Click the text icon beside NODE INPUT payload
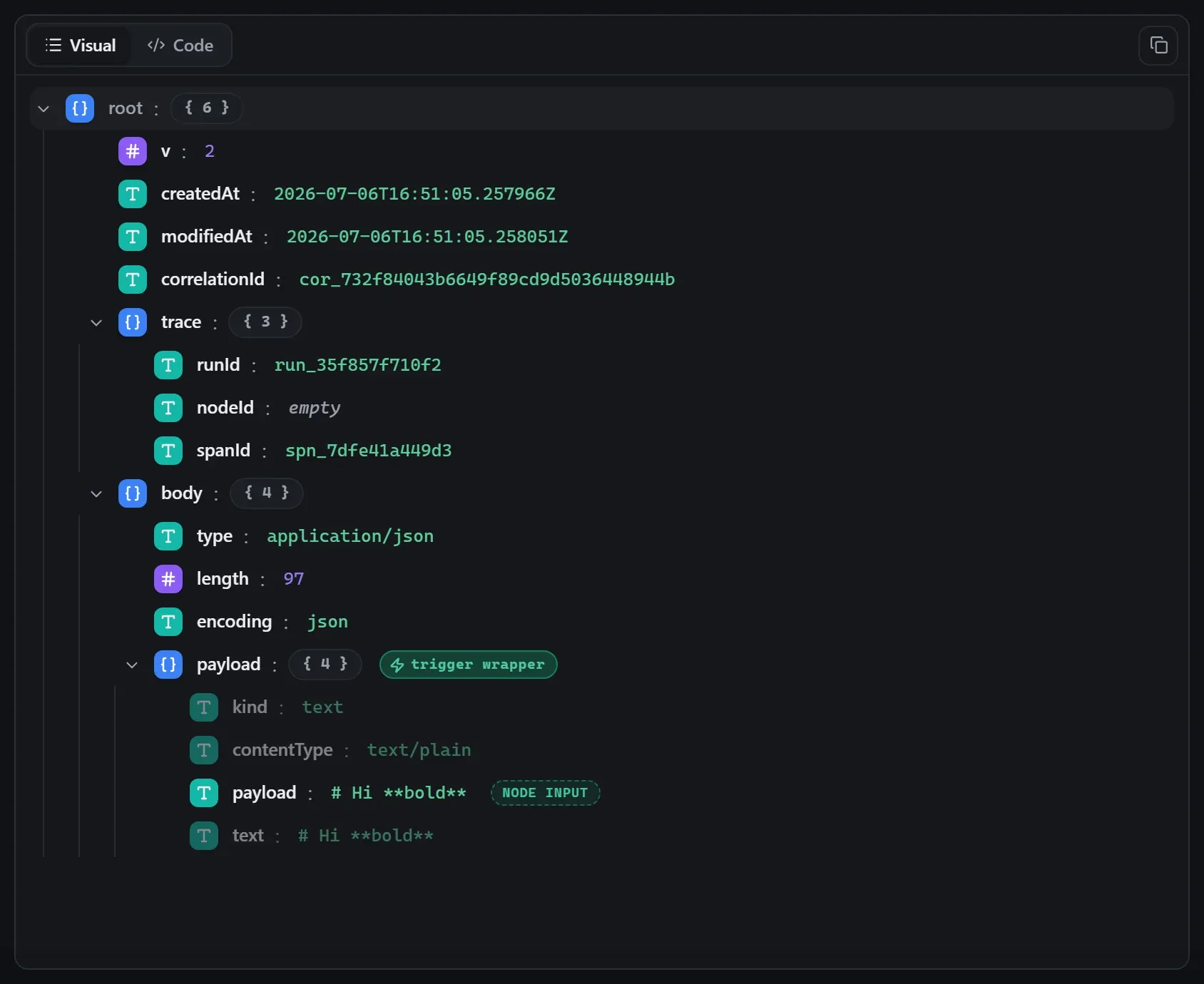The image size is (1204, 984). (x=204, y=793)
